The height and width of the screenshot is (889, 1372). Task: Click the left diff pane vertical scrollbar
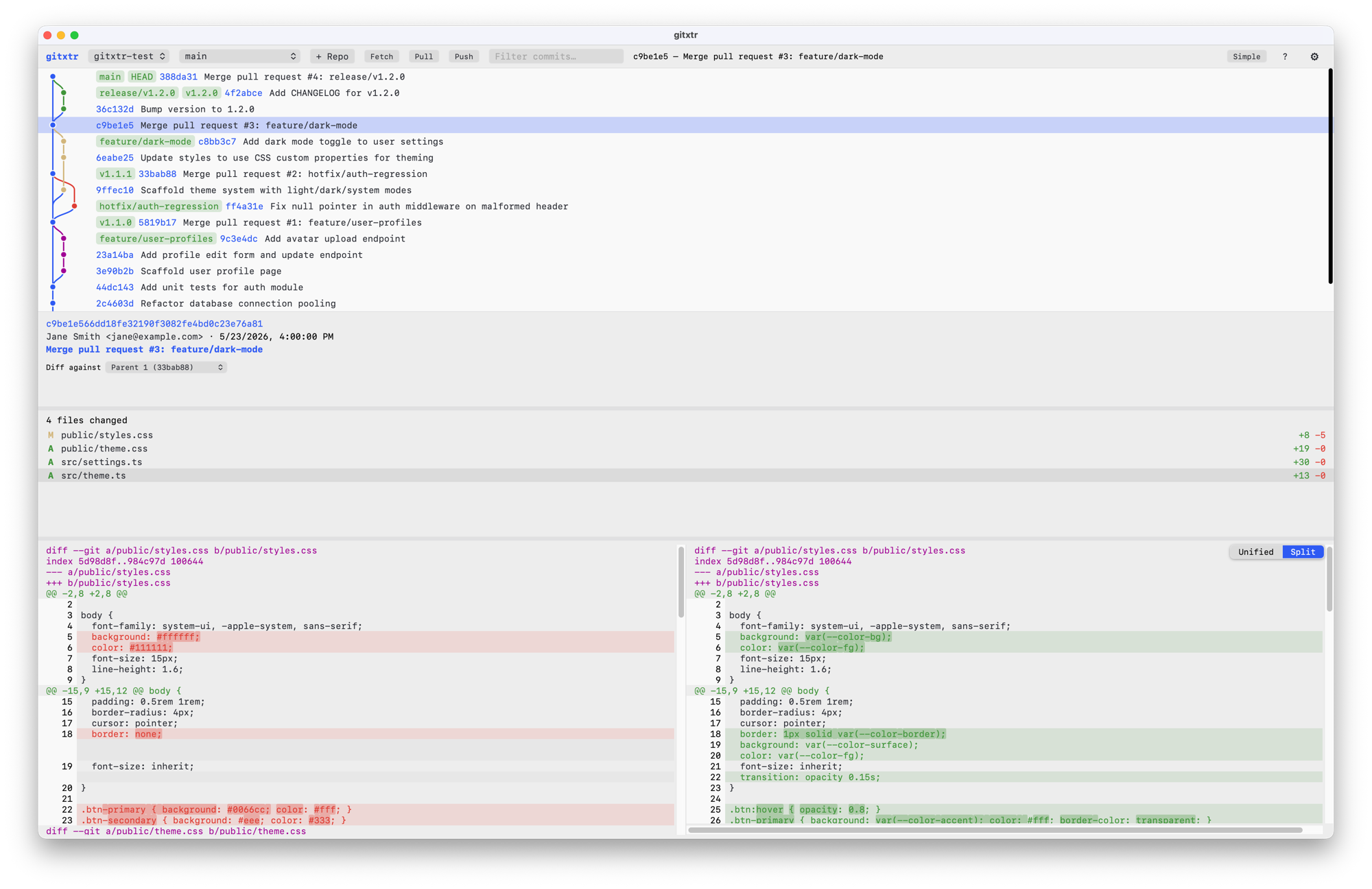pos(681,582)
